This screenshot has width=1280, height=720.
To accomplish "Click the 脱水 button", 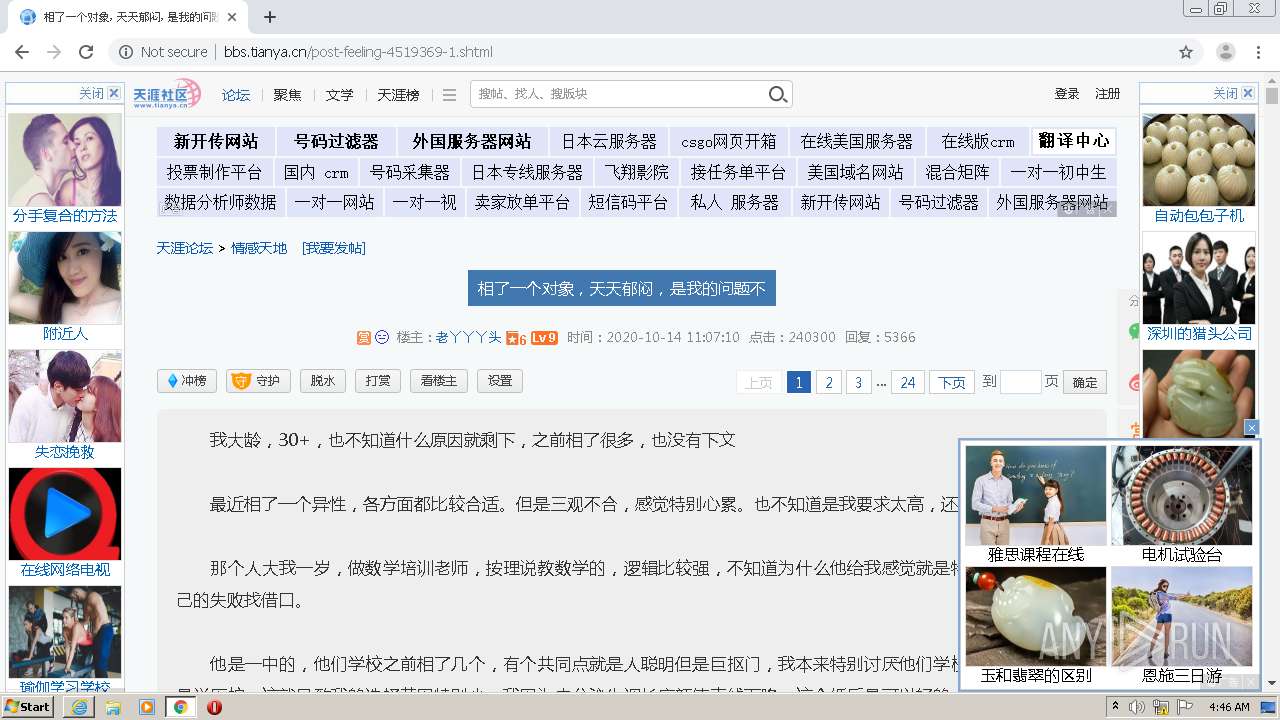I will 323,381.
